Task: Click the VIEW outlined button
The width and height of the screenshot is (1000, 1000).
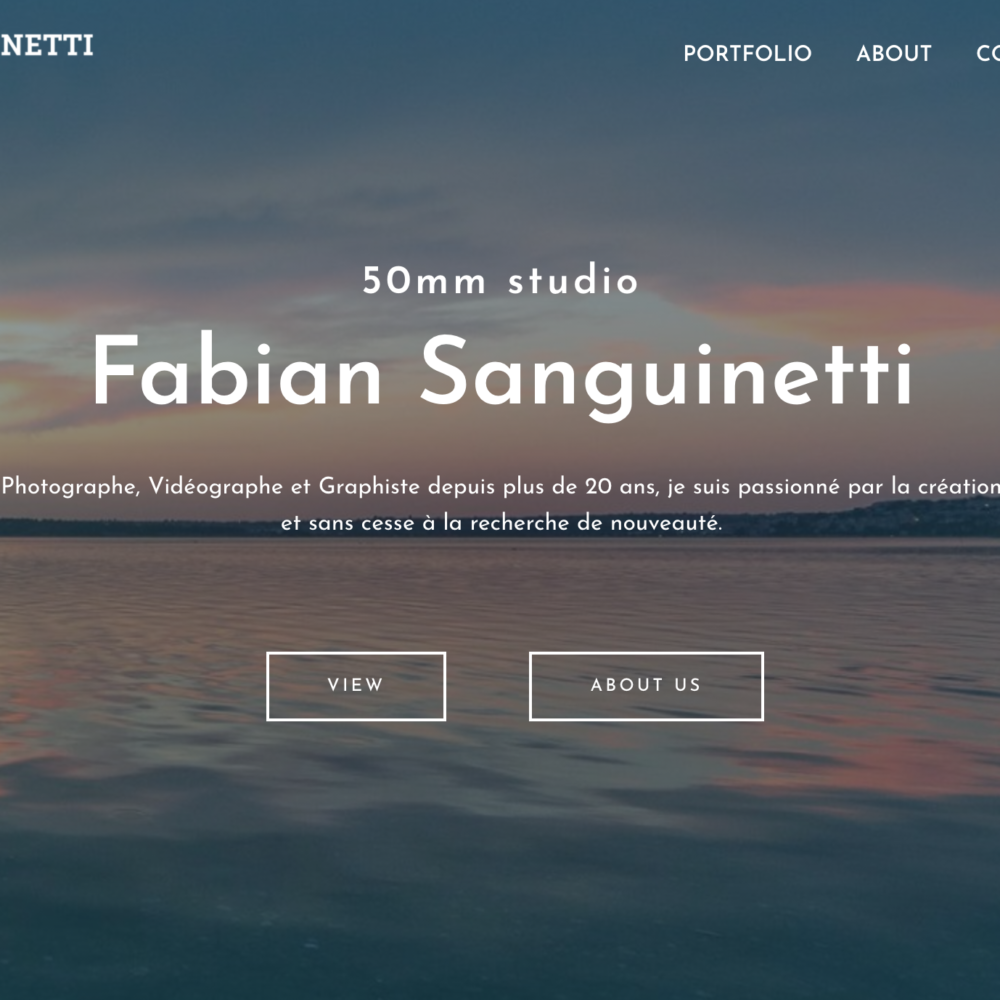Action: [356, 686]
